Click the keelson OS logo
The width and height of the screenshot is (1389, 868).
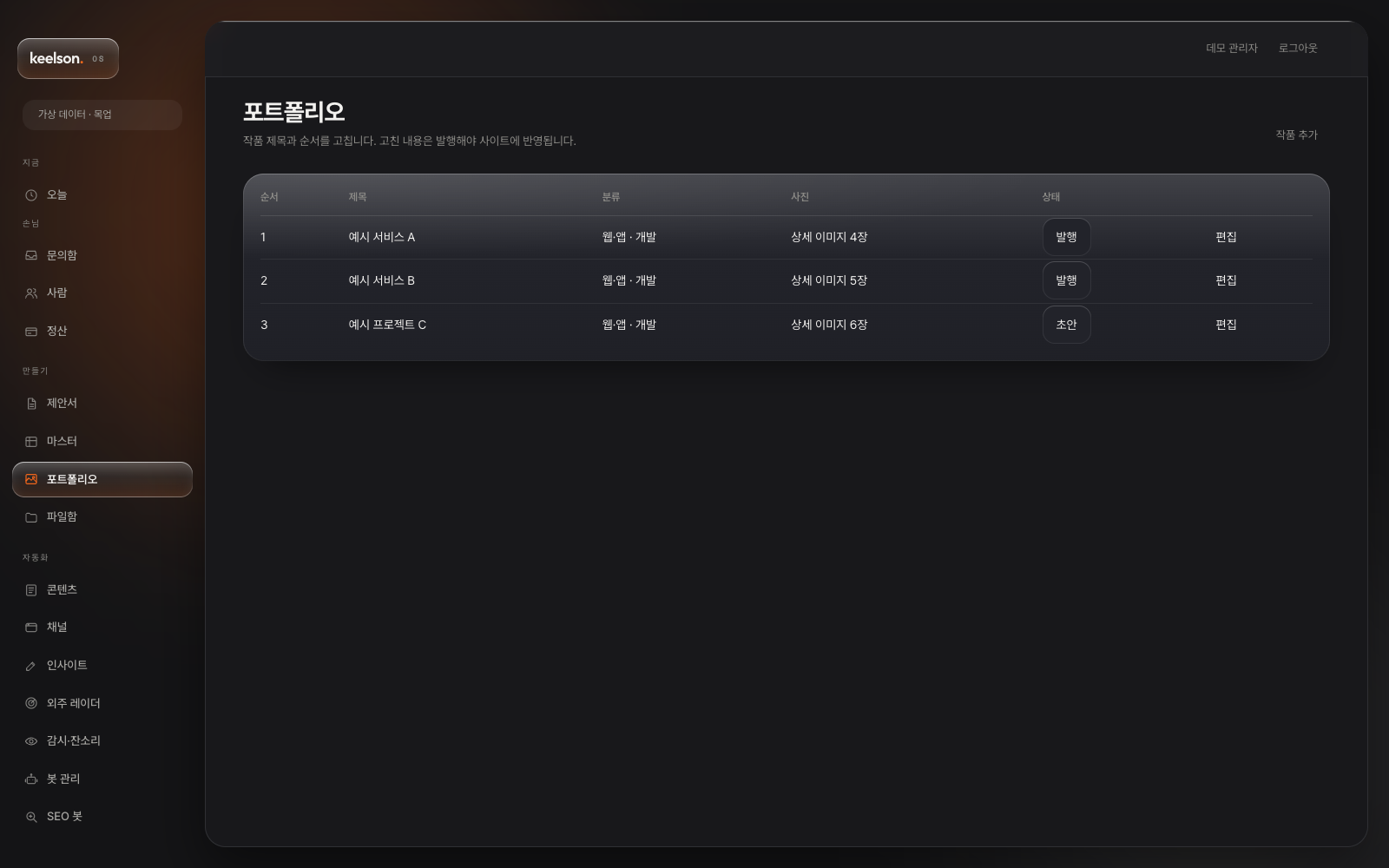pyautogui.click(x=68, y=59)
